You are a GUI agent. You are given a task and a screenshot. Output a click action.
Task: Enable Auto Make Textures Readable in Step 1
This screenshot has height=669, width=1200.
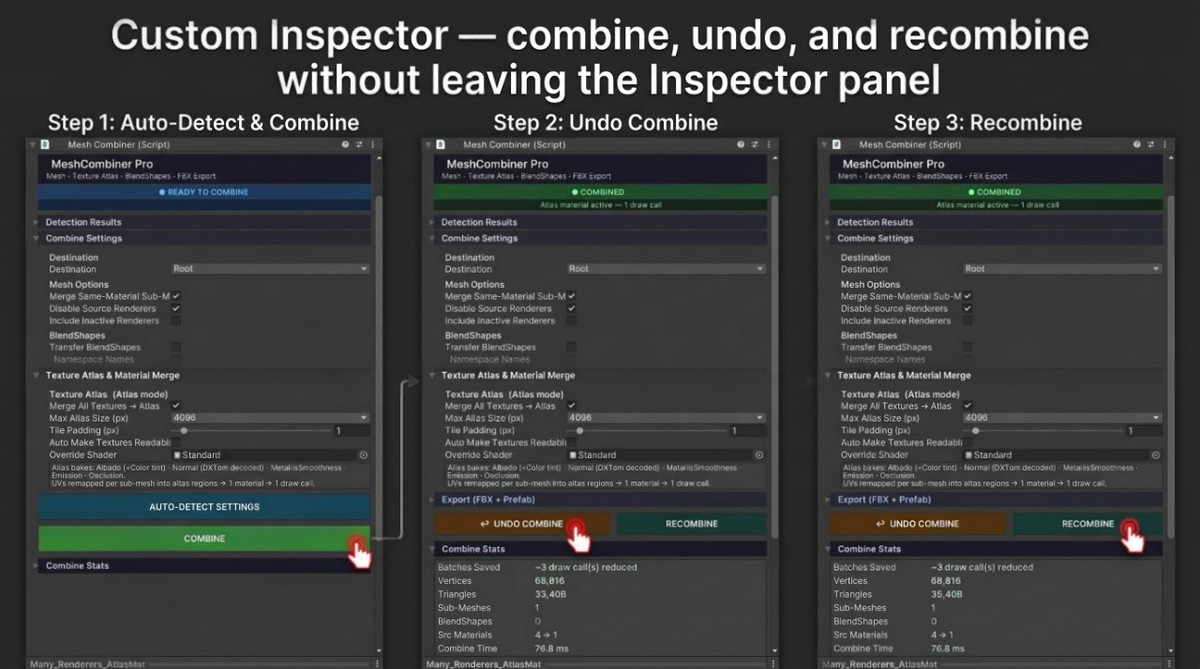coord(176,442)
